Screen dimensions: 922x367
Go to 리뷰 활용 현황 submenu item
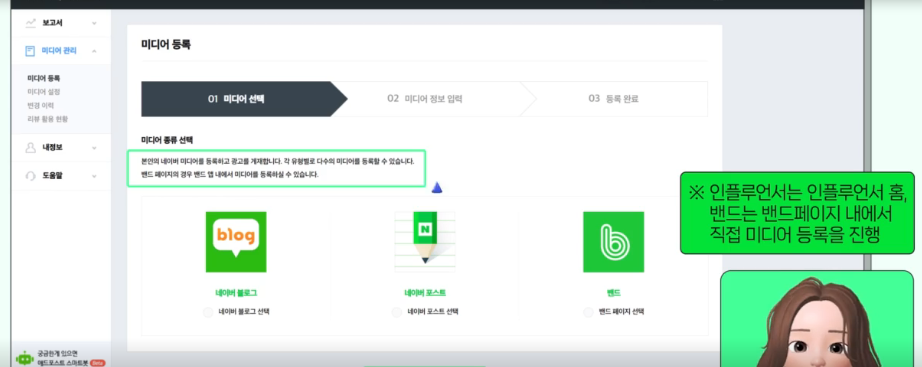pos(48,119)
